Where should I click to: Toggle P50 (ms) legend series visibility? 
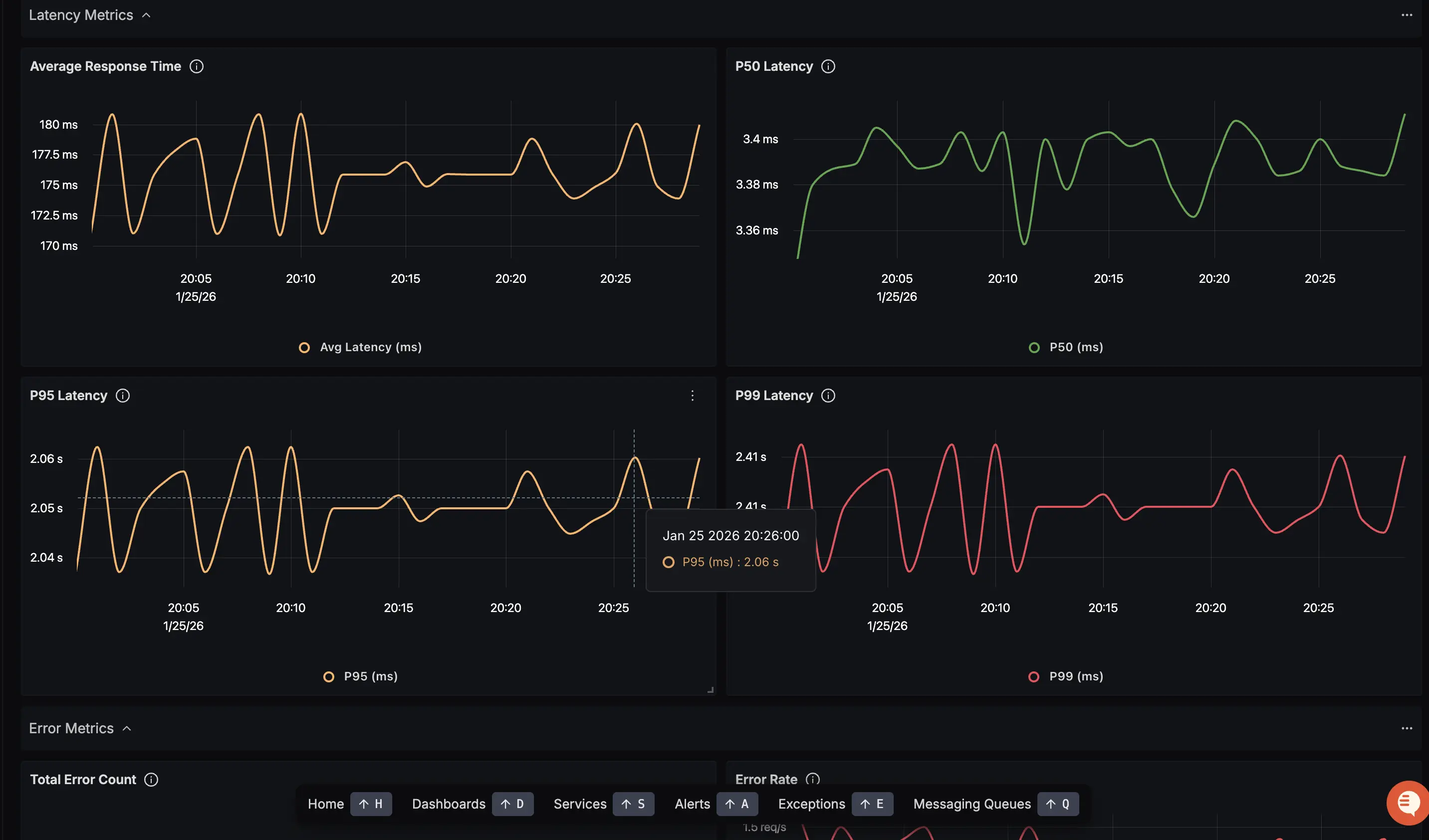pyautogui.click(x=1076, y=347)
